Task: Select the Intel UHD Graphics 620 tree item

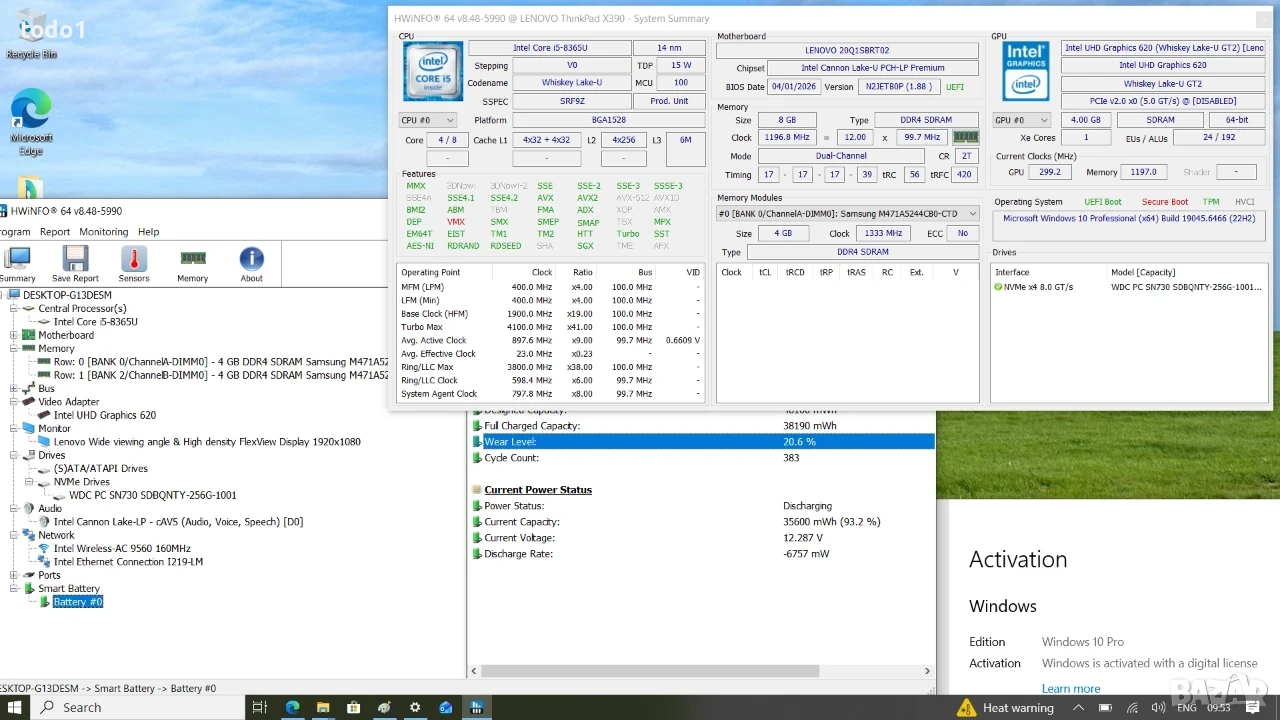Action: pyautogui.click(x=104, y=415)
